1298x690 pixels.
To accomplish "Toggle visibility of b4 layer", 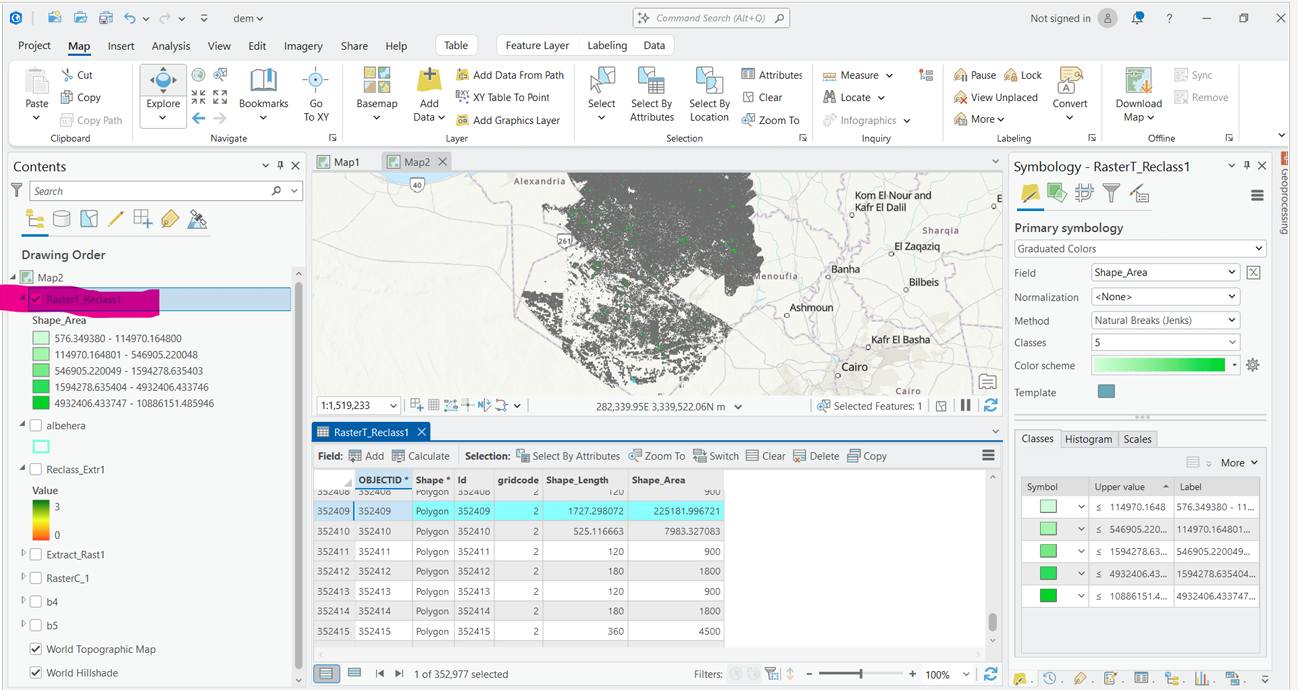I will point(37,602).
